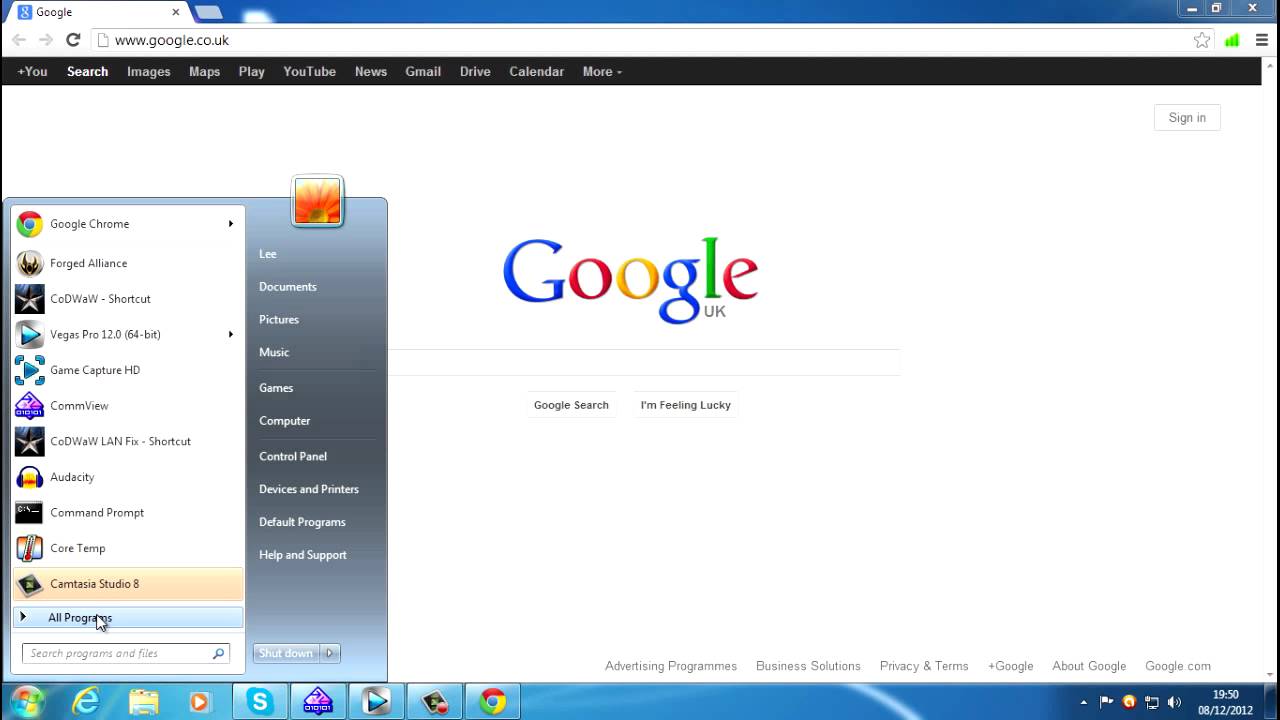Screen dimensions: 1280x720
Task: Launch Audacity from Start menu
Action: (x=128, y=477)
